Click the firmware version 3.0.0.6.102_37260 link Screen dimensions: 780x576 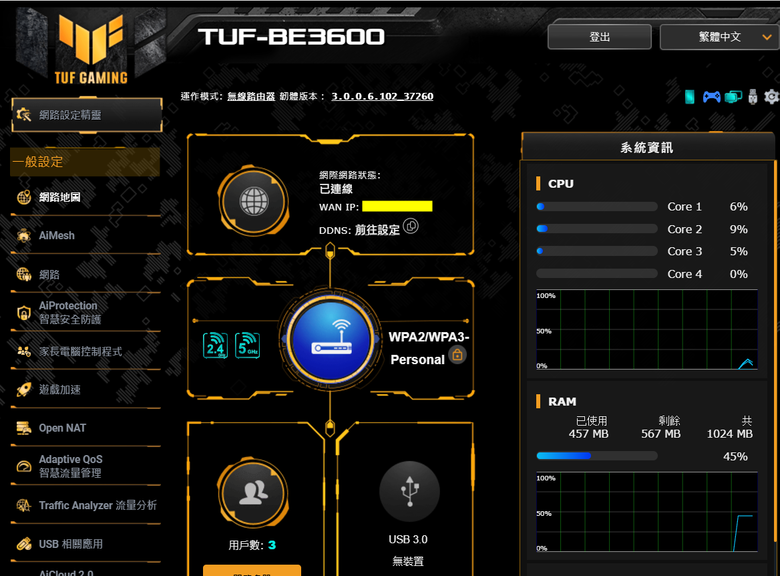tap(382, 96)
